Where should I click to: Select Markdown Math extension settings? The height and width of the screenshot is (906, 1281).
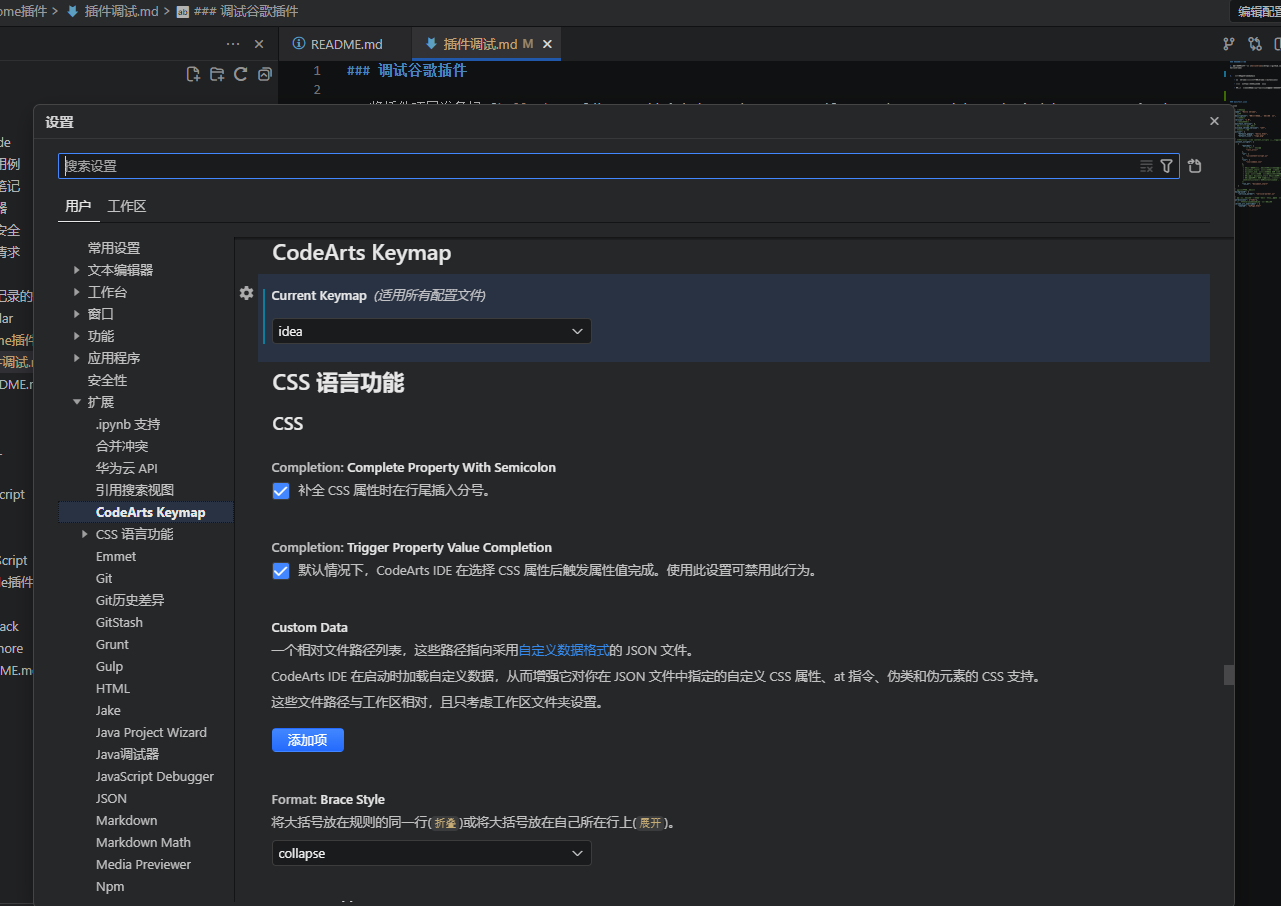[143, 842]
